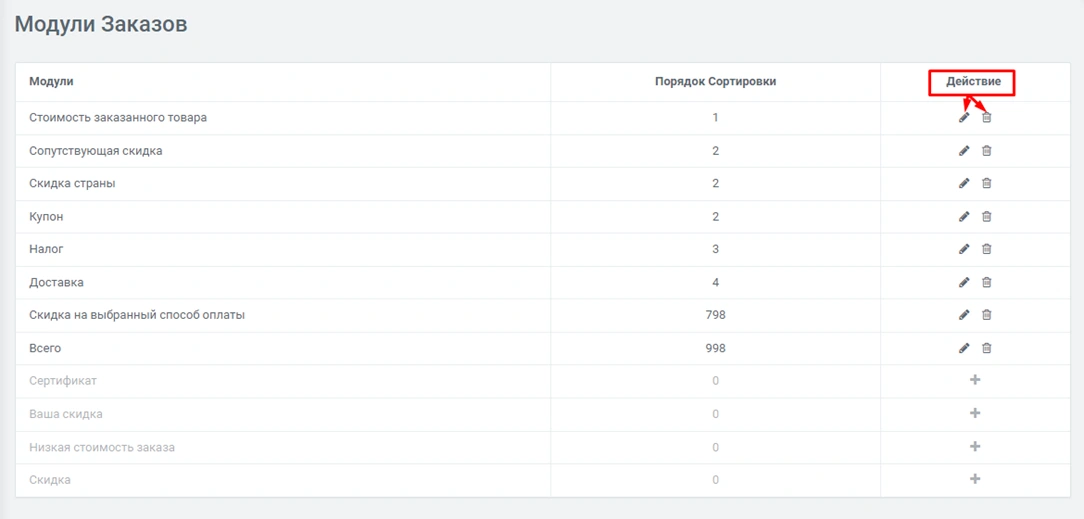Viewport: 1084px width, 519px height.
Task: Edit the 'Налог' module settings
Action: (964, 249)
